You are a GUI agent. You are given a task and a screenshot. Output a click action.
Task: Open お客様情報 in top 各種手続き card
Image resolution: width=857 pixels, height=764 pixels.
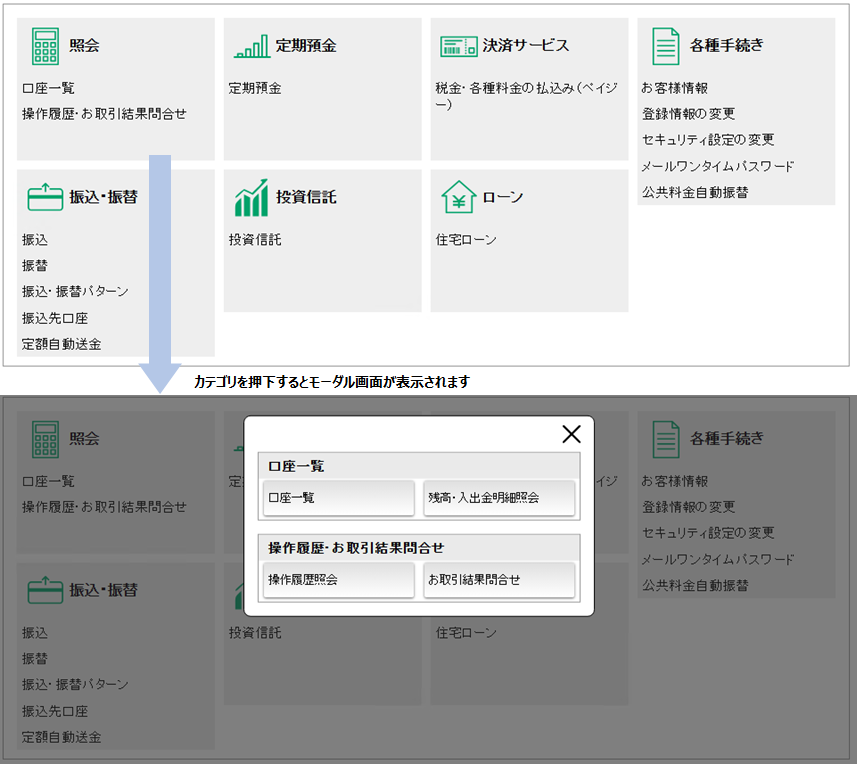click(675, 88)
